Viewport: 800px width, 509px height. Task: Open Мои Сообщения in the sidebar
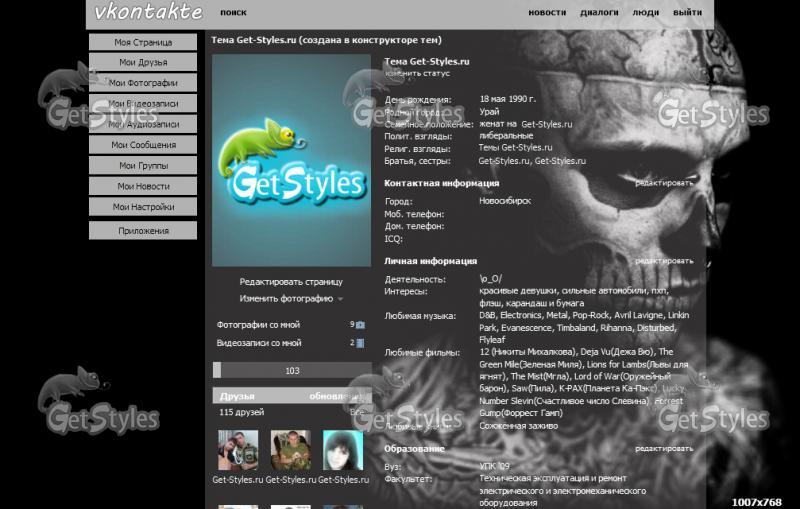click(143, 145)
